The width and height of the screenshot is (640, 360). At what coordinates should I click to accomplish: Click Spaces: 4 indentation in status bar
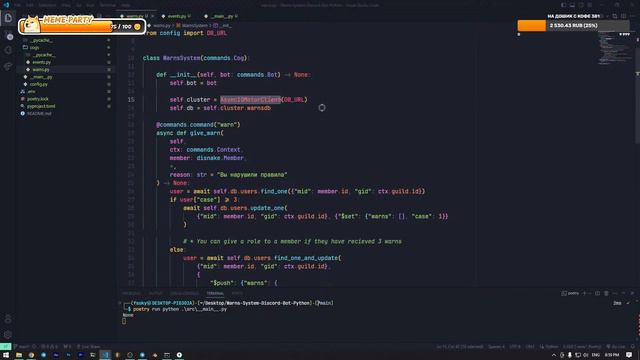(496, 347)
